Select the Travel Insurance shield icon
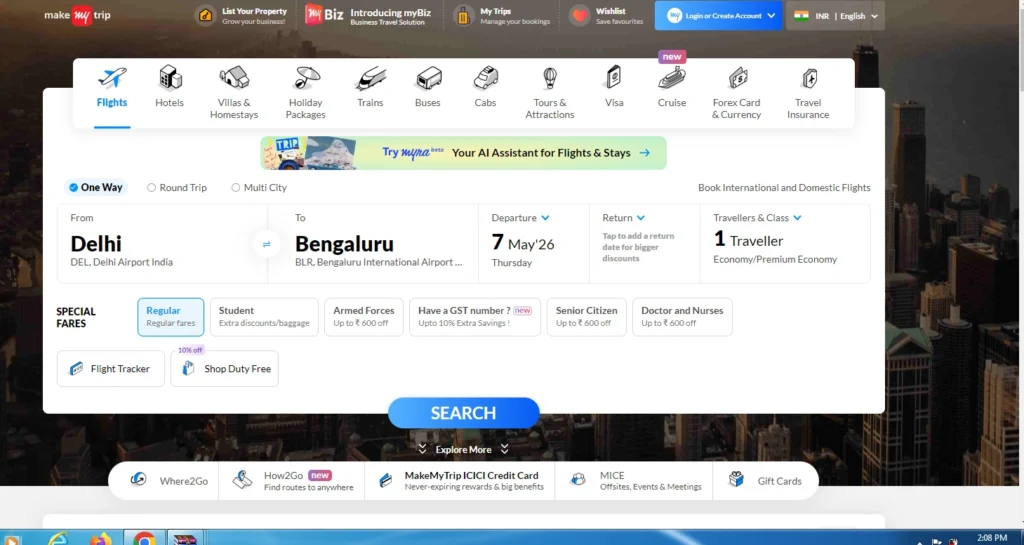Image resolution: width=1024 pixels, height=545 pixels. 809,78
